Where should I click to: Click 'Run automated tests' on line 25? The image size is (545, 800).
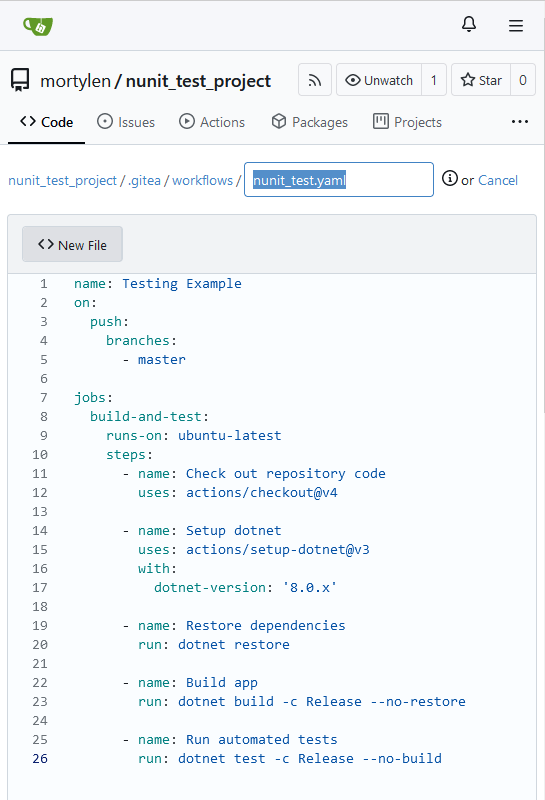[x=262, y=740]
